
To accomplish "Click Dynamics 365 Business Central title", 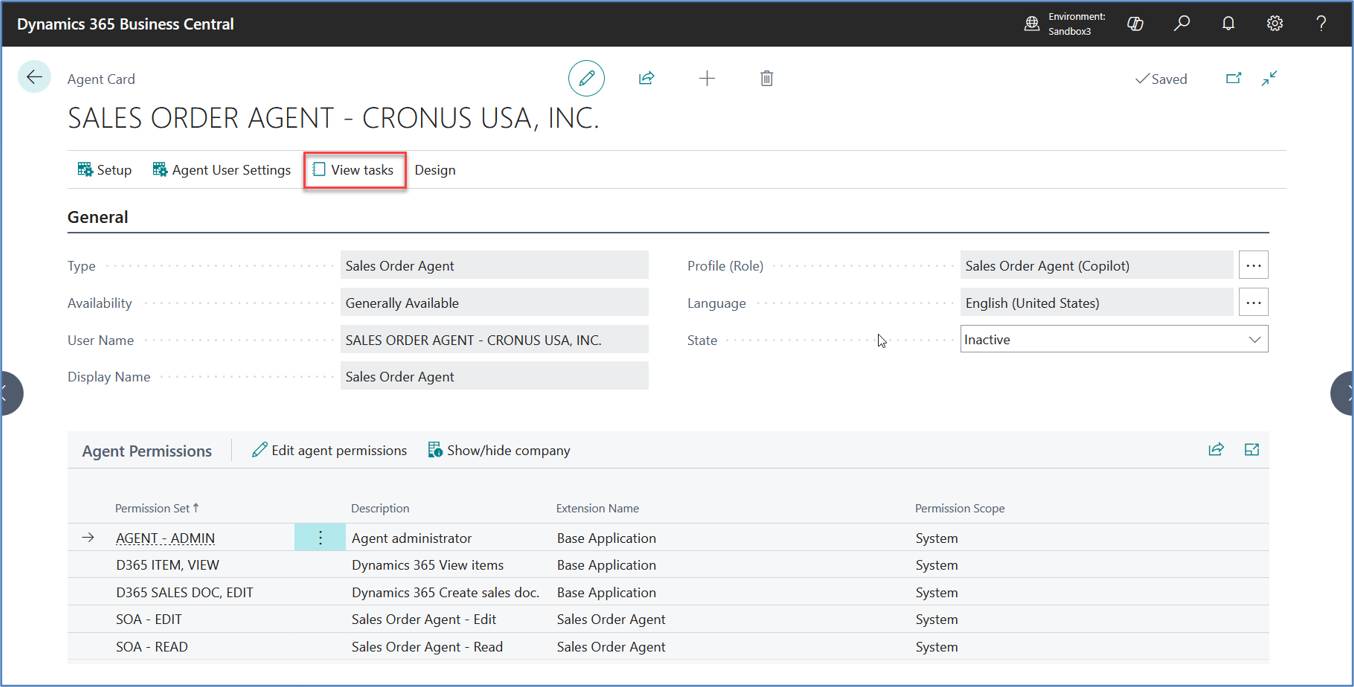I will (125, 24).
